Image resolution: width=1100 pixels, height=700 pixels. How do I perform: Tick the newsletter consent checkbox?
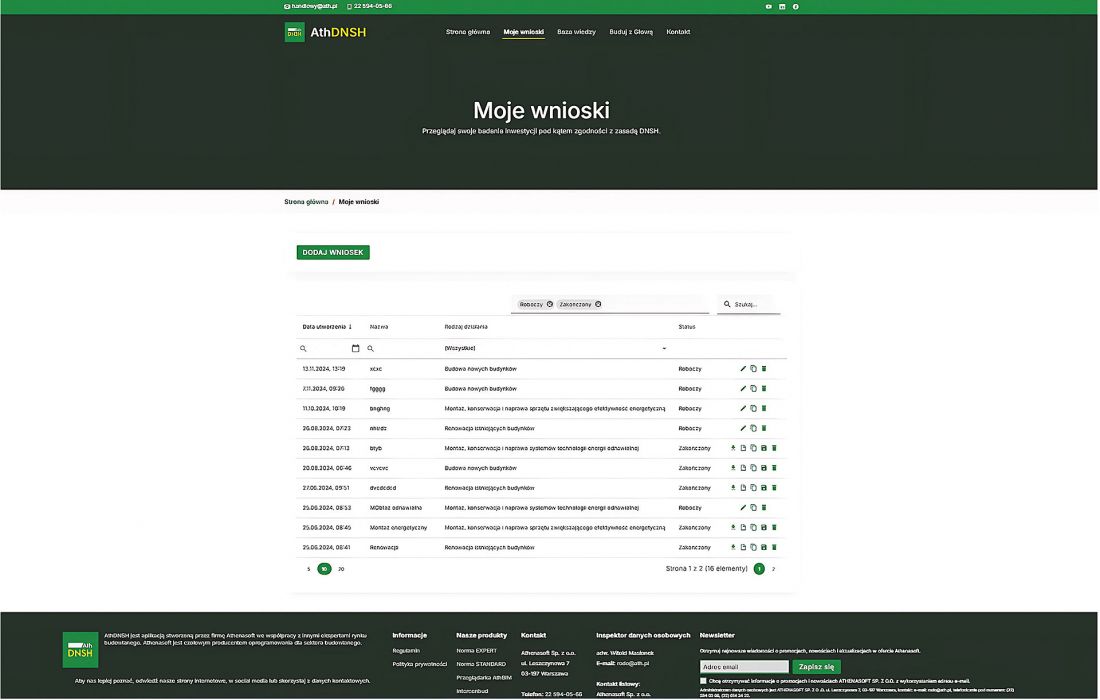point(703,681)
